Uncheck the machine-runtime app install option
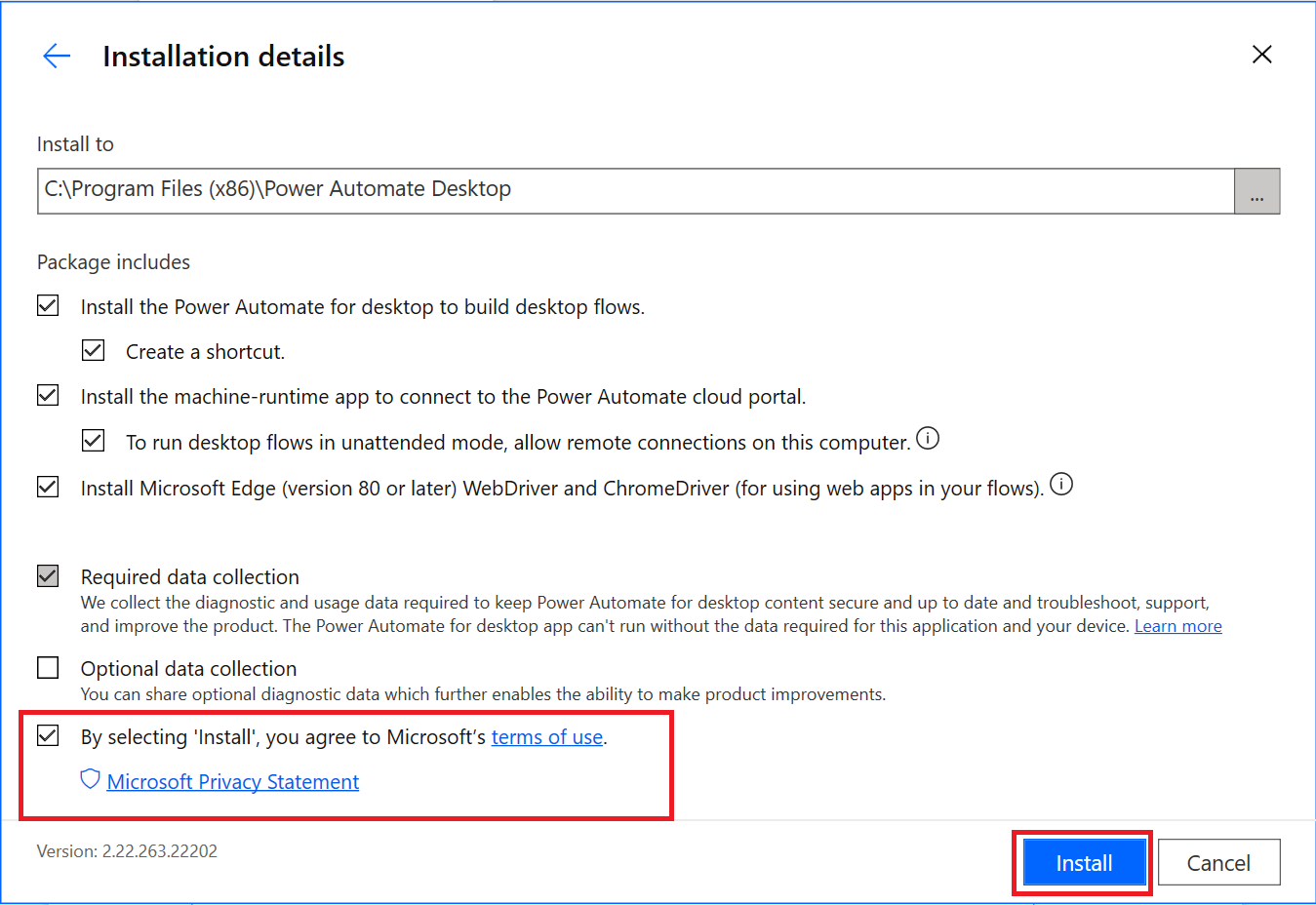Image resolution: width=1316 pixels, height=905 pixels. click(48, 396)
